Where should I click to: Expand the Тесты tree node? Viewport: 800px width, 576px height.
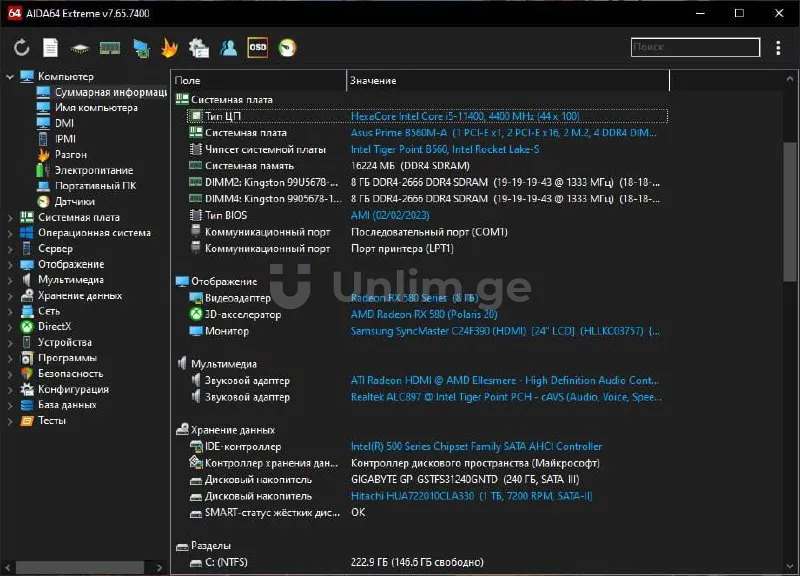[10, 421]
